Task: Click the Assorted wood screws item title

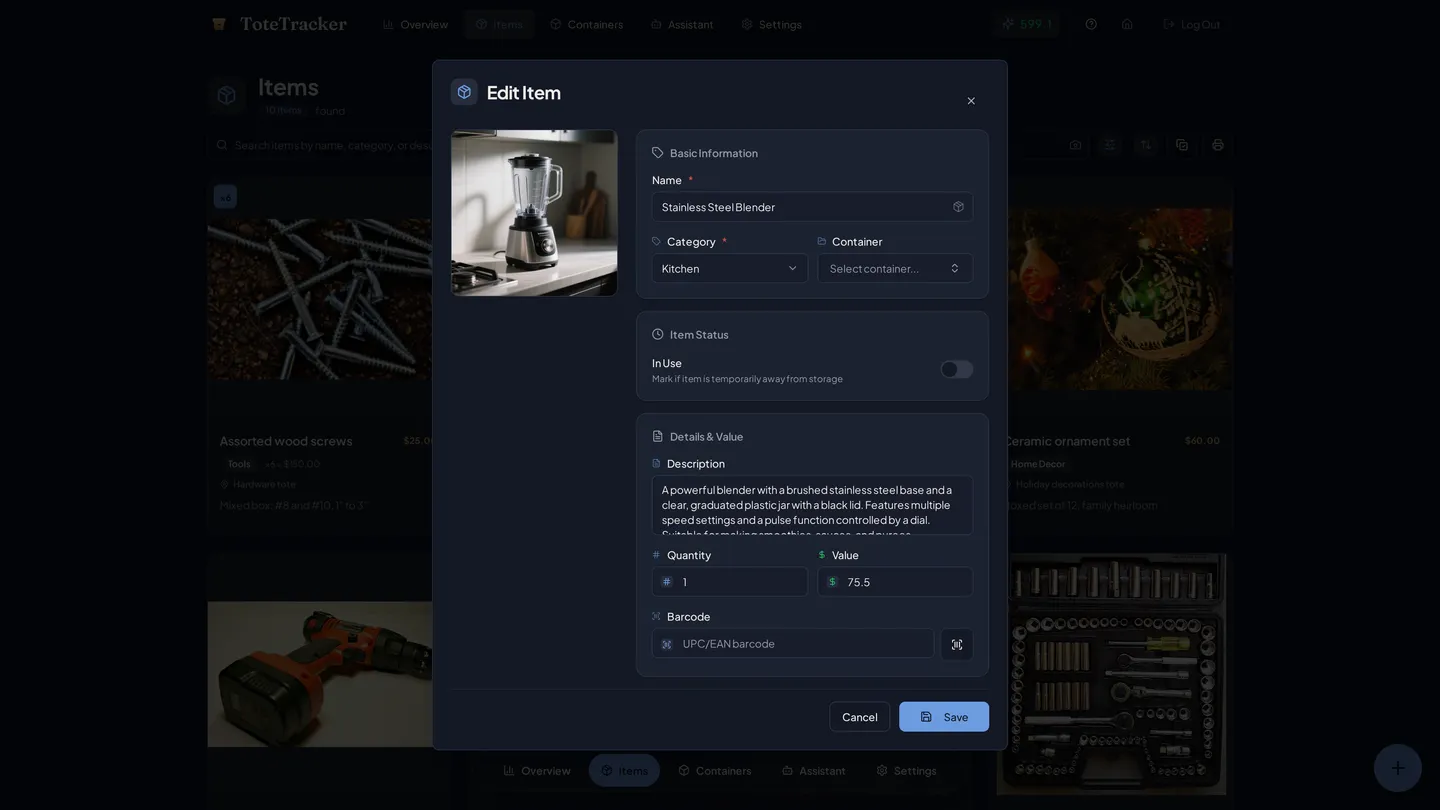Action: coord(286,441)
